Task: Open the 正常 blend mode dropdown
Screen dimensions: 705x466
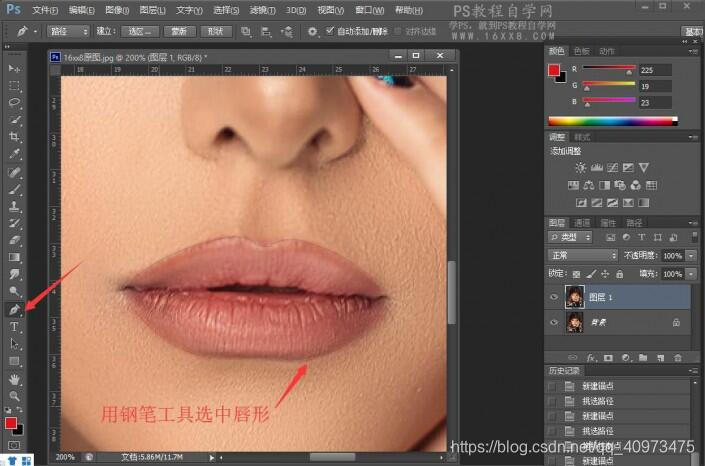Action: (x=583, y=255)
